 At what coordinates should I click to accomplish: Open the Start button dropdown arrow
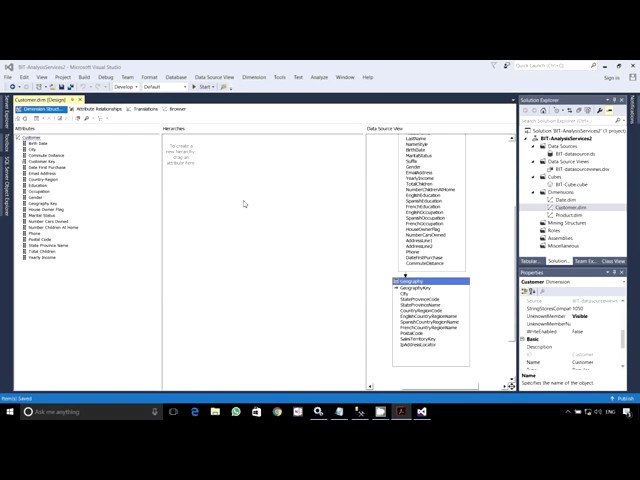coord(213,87)
